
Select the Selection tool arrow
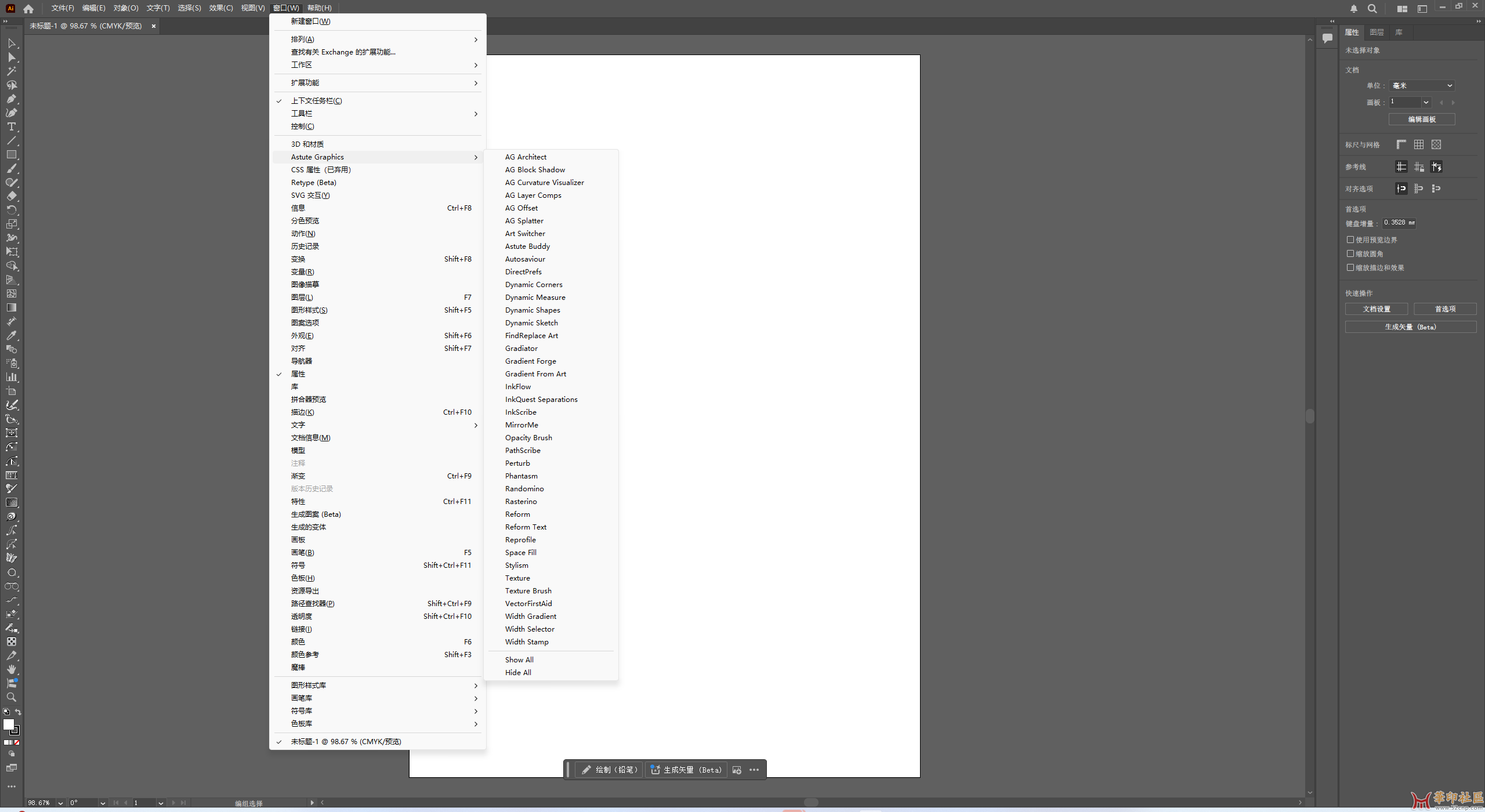(12, 43)
